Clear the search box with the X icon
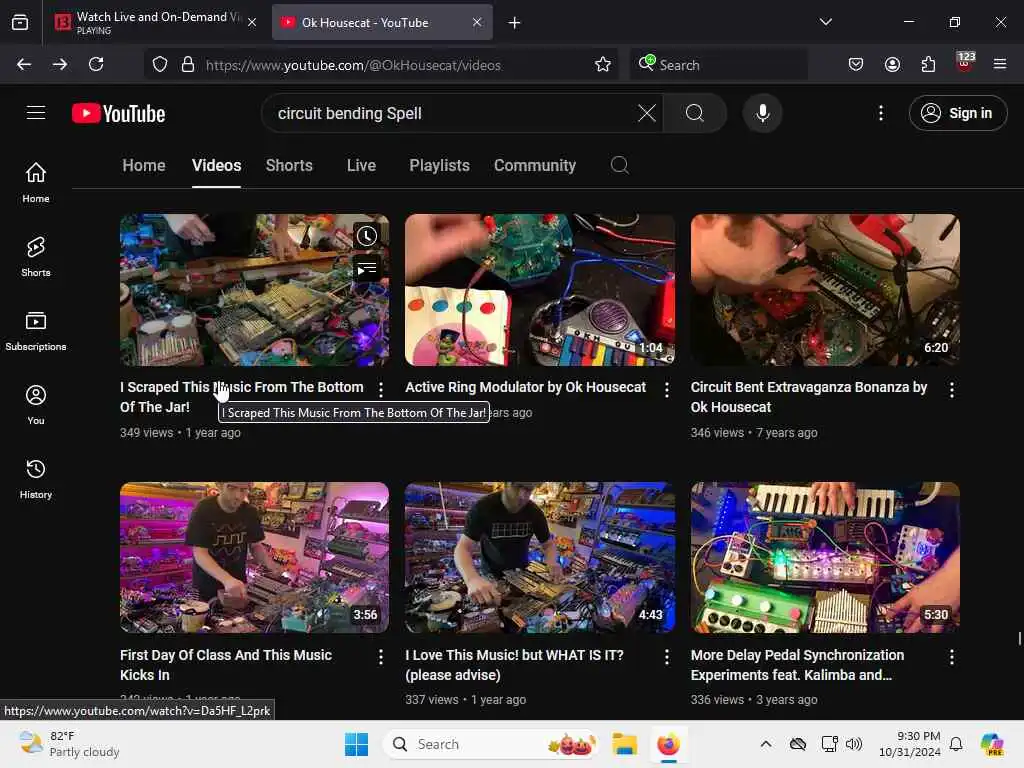The width and height of the screenshot is (1024, 768). click(647, 113)
